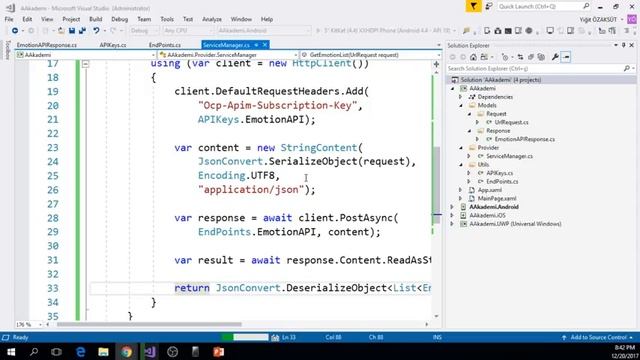Image resolution: width=640 pixels, height=360 pixels.
Task: Open the Toolbox side panel tab
Action: [x=7, y=50]
